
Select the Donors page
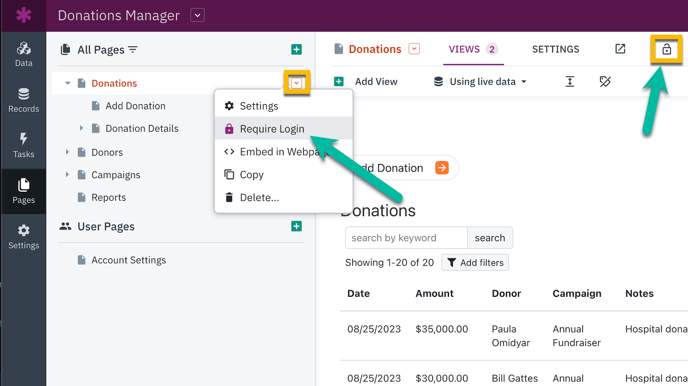(x=107, y=152)
